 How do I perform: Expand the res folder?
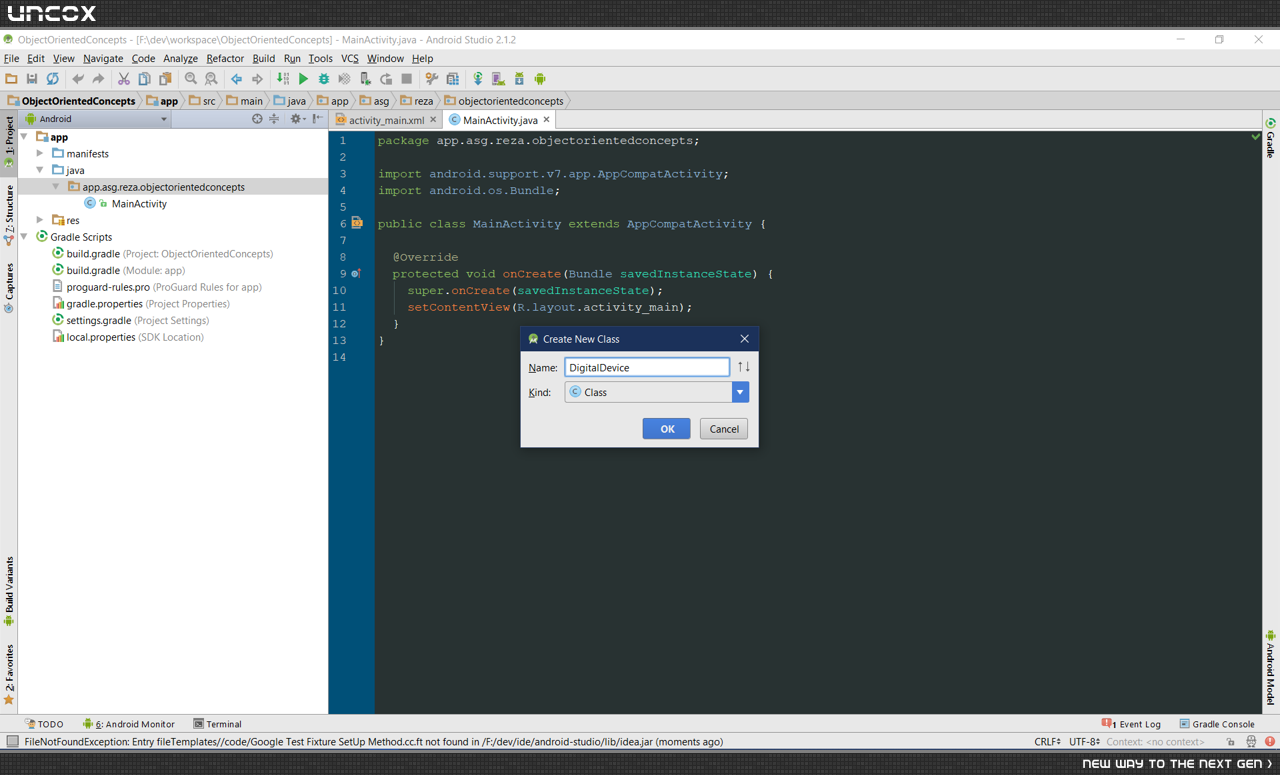tap(40, 220)
